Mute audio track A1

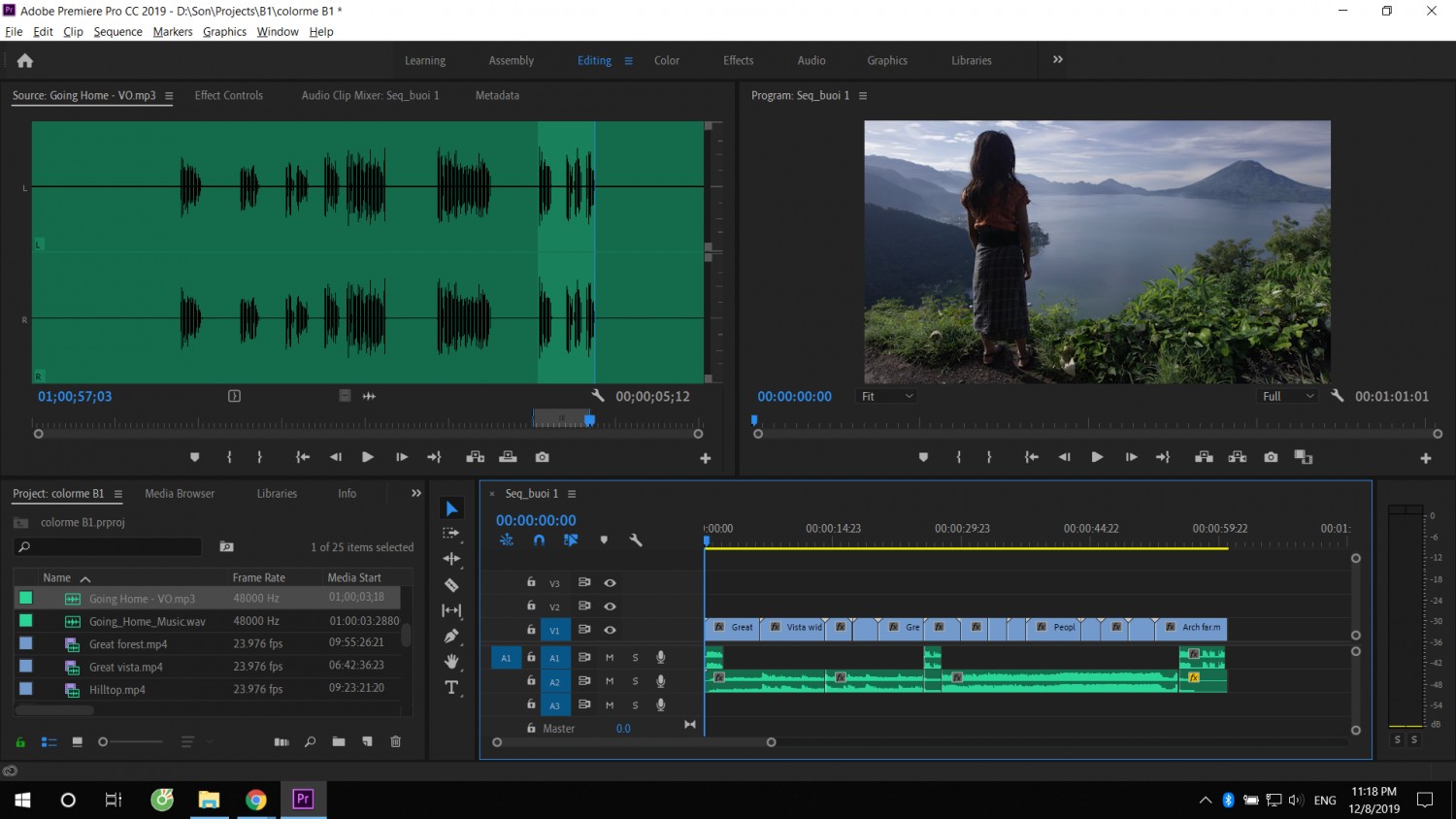point(610,657)
